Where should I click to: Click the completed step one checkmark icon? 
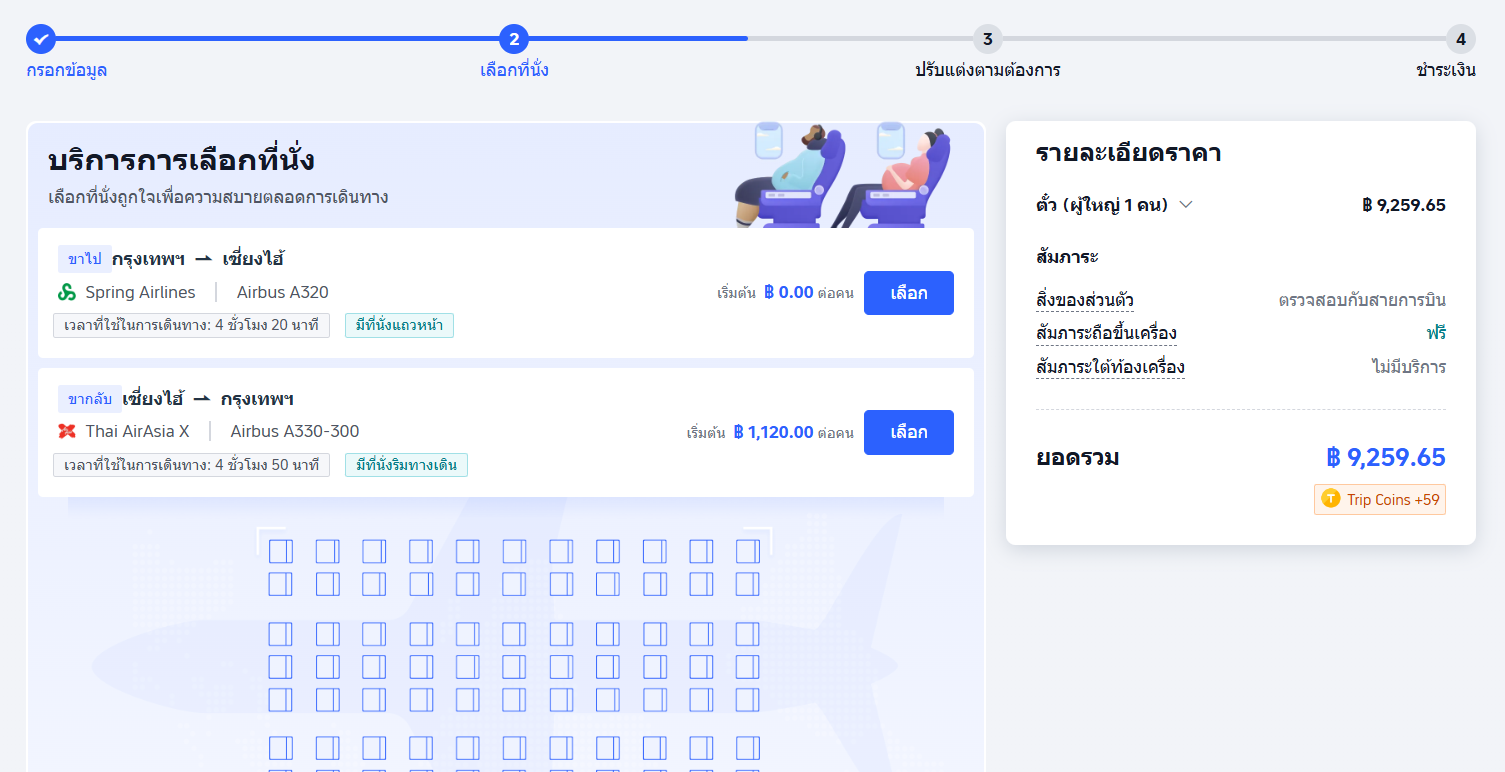[x=41, y=39]
